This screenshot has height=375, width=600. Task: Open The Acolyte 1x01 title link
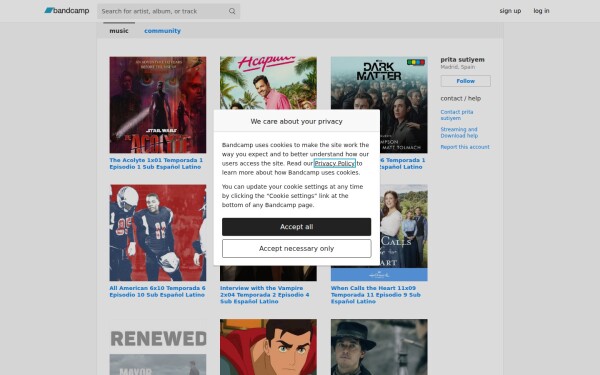pyautogui.click(x=156, y=163)
